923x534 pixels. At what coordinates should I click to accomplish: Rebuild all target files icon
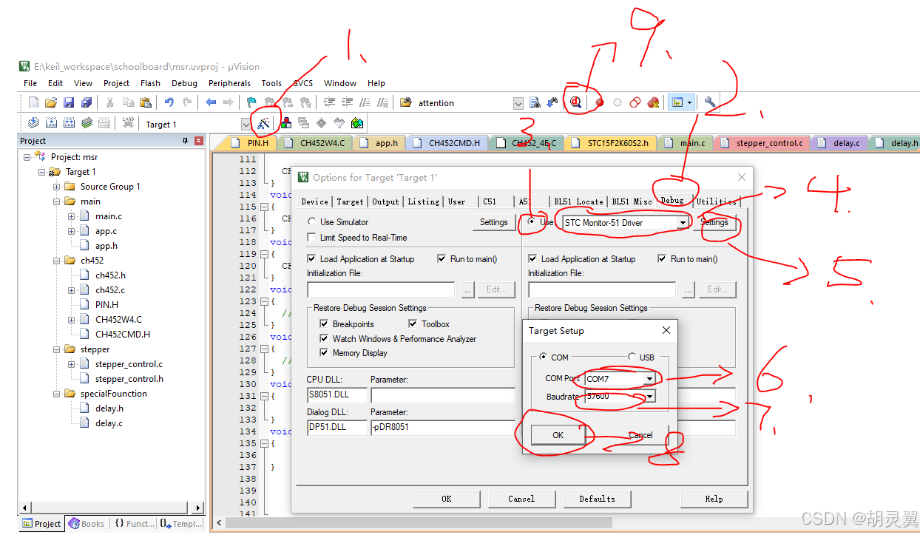point(69,122)
